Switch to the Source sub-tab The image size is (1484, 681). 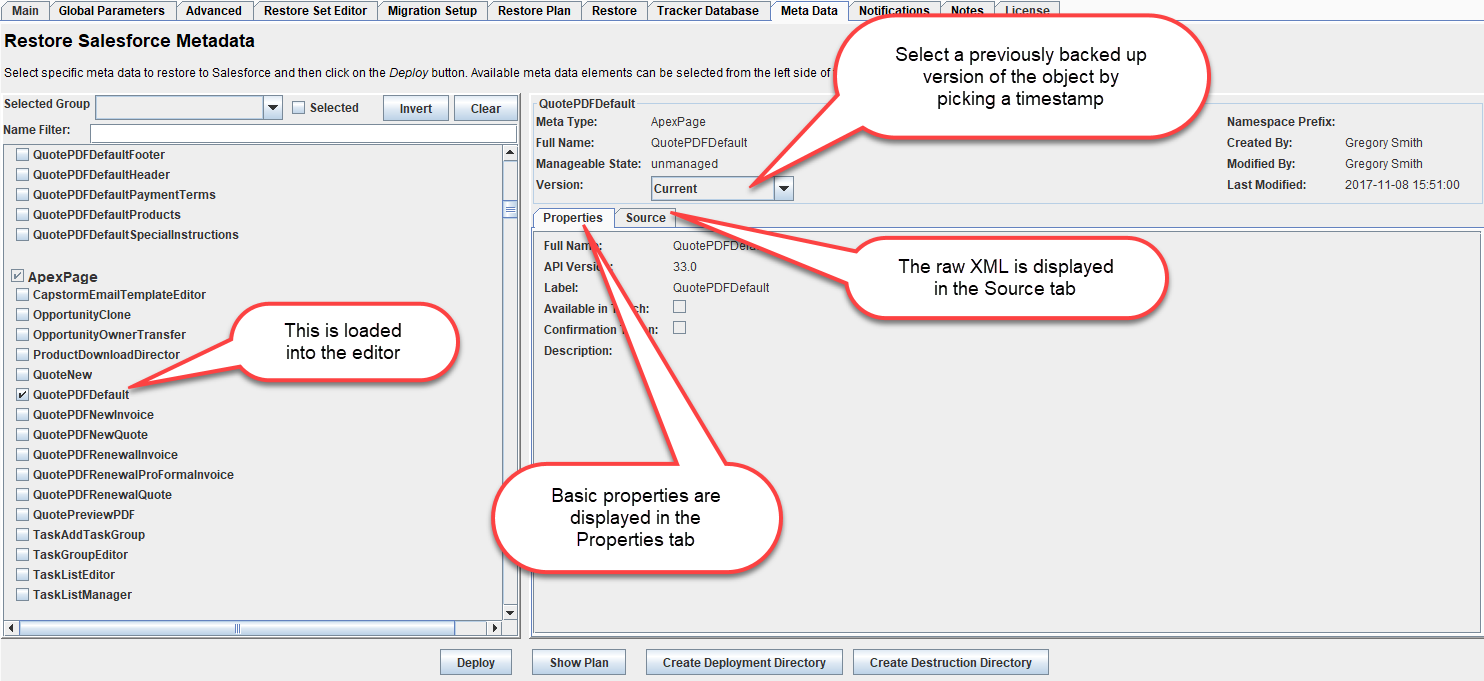(645, 218)
